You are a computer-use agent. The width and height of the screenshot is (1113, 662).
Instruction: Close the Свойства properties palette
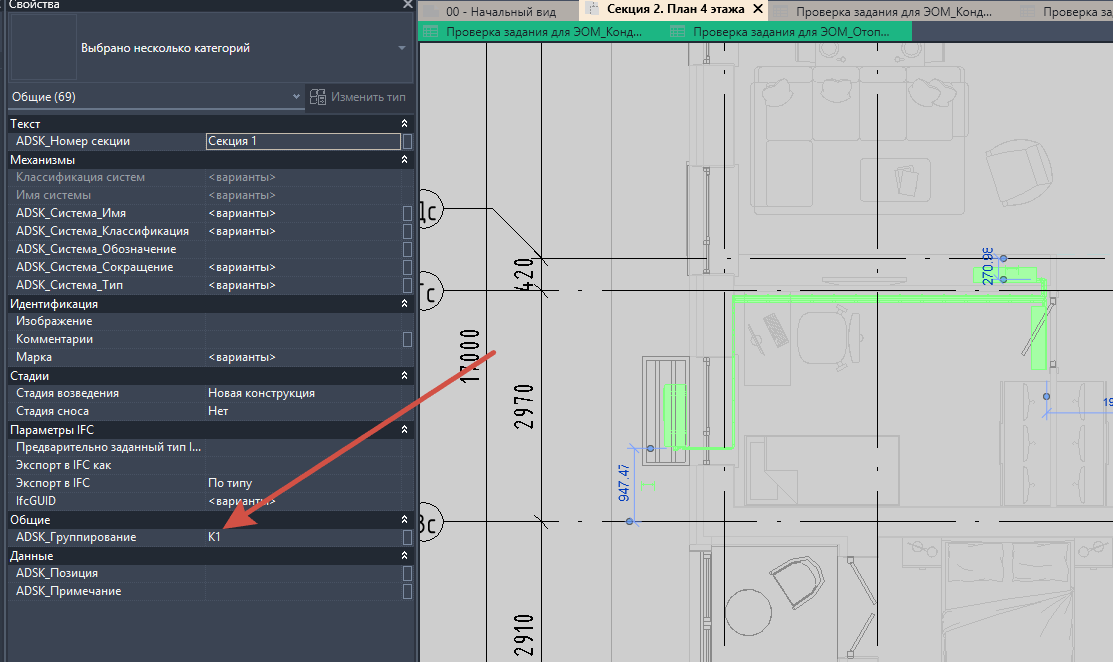coord(407,4)
